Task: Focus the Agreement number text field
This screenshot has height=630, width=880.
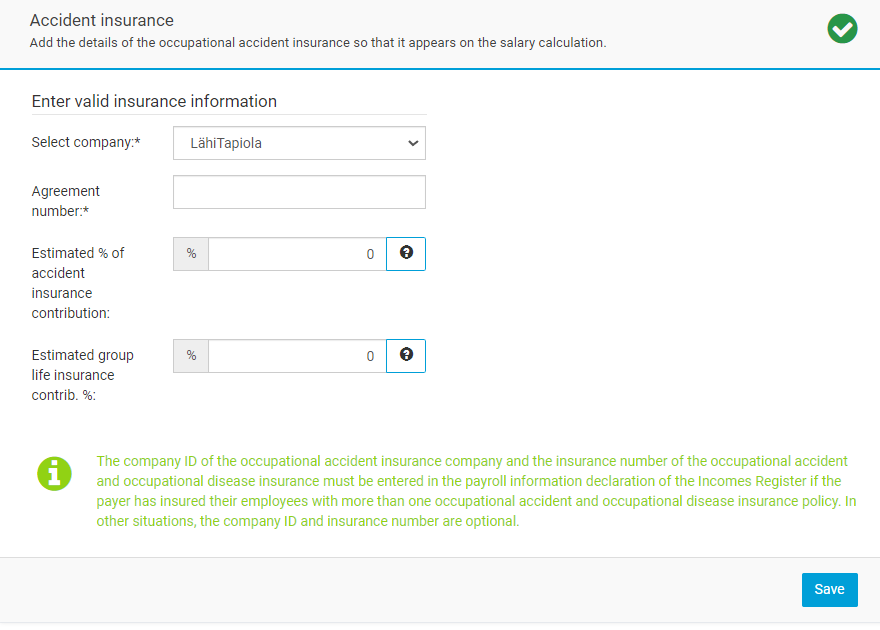Action: click(299, 192)
